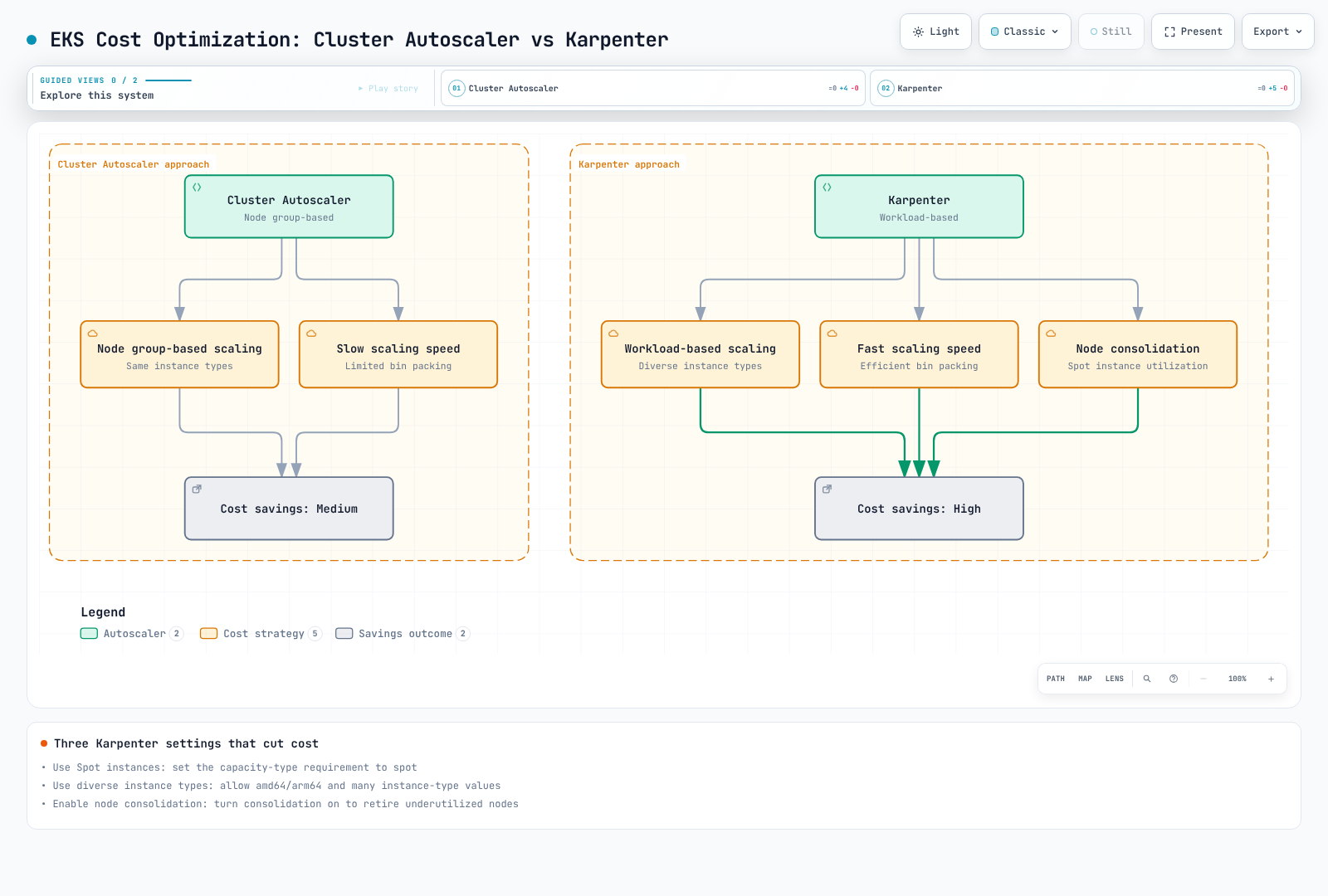The height and width of the screenshot is (896, 1328).
Task: Select the Cost savings: Medium node
Action: tap(289, 509)
